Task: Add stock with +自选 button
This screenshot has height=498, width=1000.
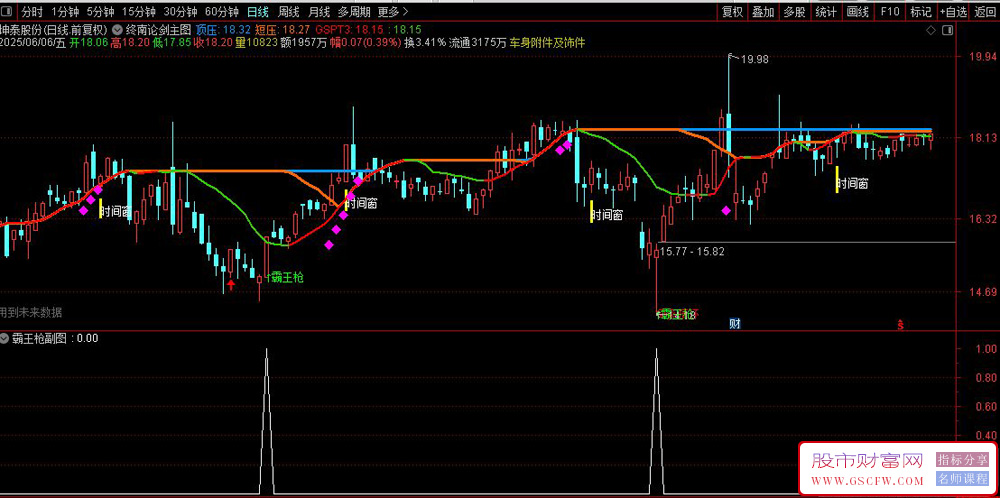Action: coord(953,11)
